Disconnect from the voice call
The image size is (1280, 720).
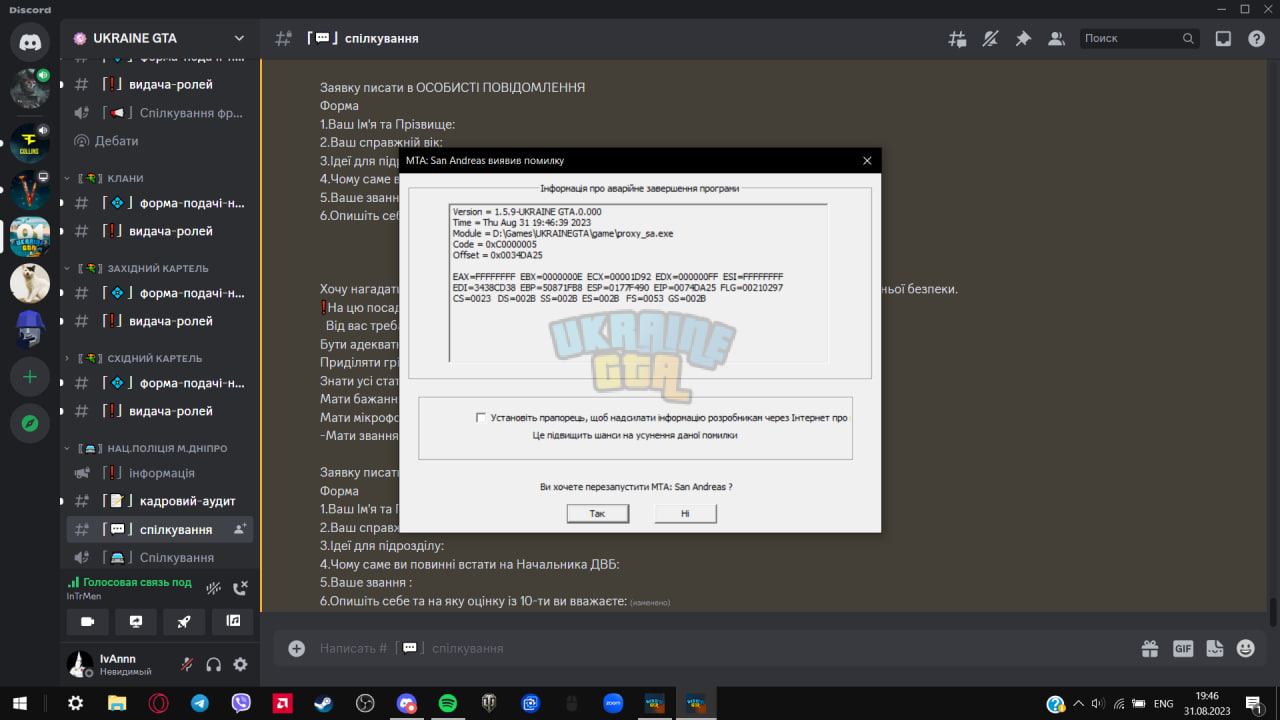(240, 588)
